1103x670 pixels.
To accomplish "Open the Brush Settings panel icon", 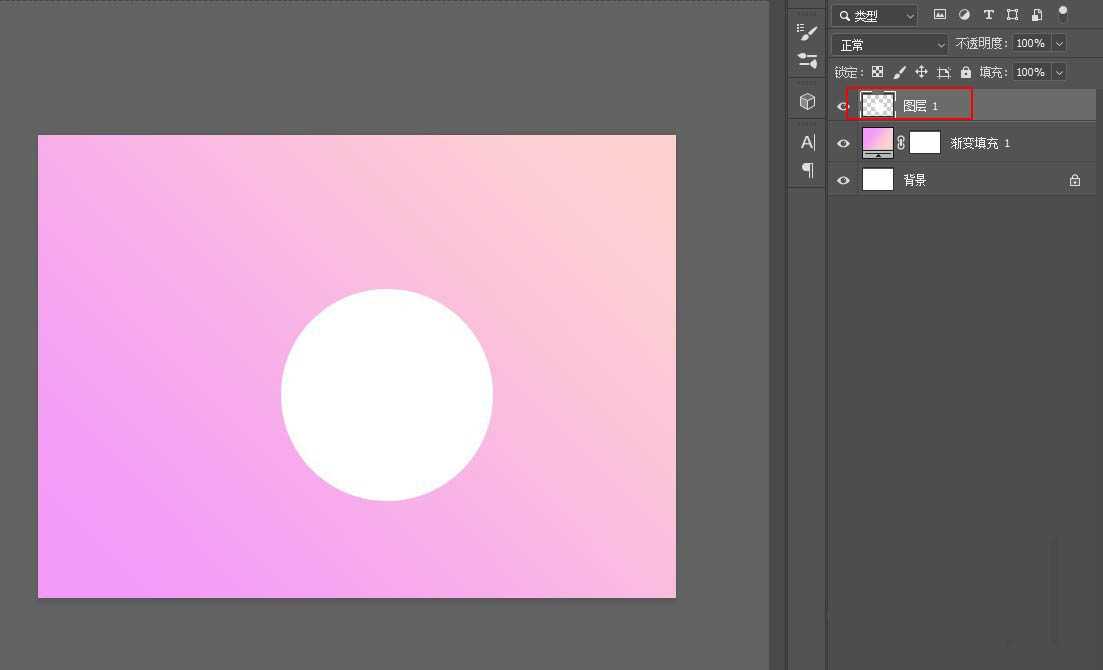I will click(807, 33).
